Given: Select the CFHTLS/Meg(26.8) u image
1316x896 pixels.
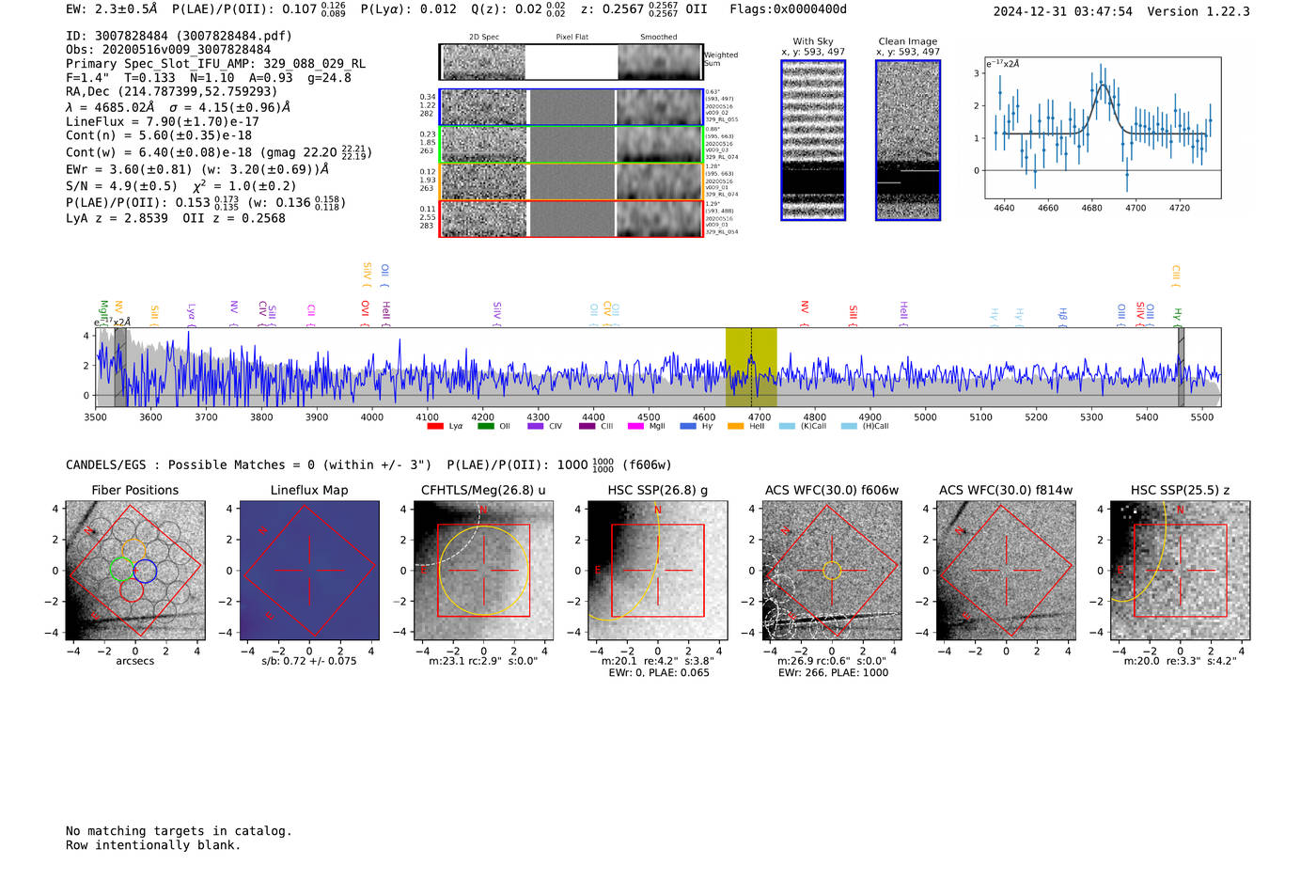Looking at the screenshot, I should tap(483, 570).
